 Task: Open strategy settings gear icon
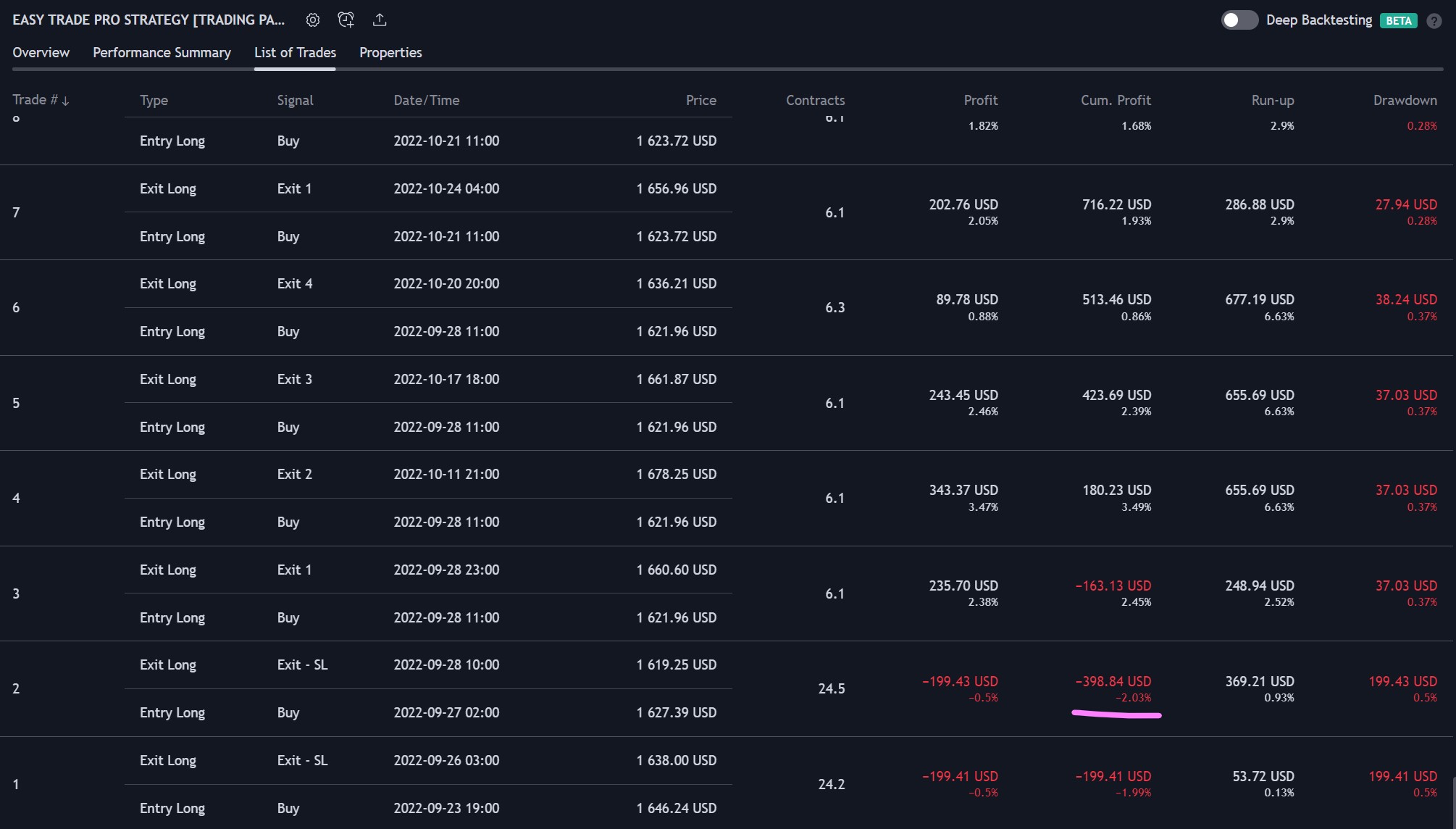[312, 20]
